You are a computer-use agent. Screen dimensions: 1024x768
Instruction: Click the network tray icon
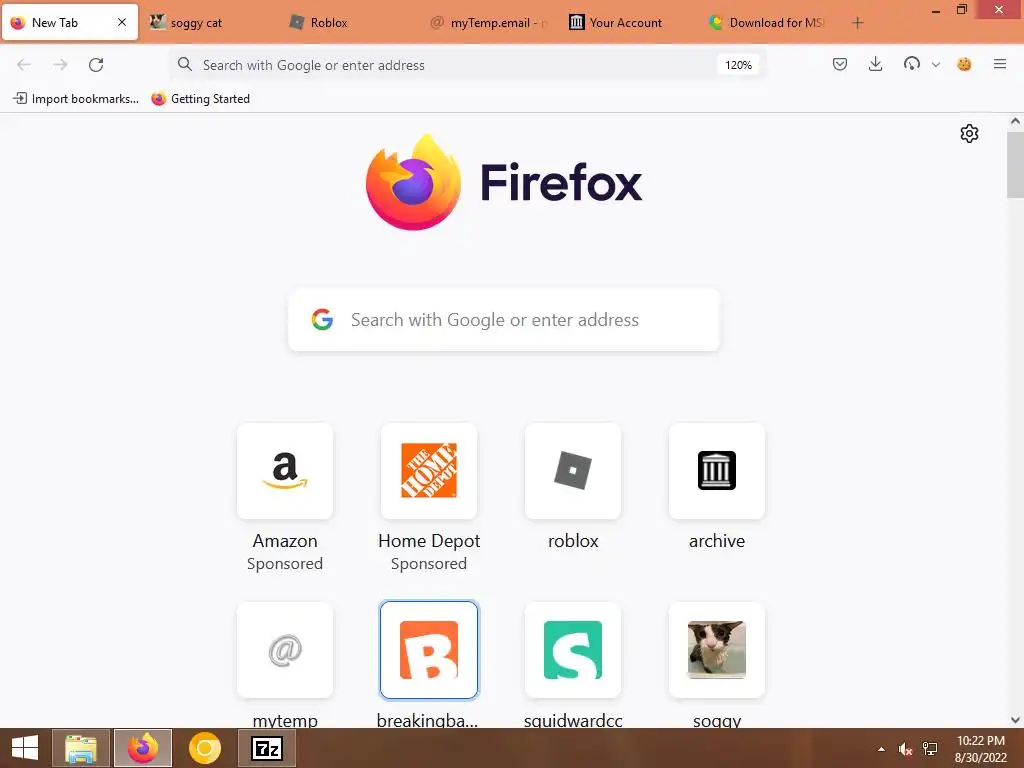click(x=930, y=749)
